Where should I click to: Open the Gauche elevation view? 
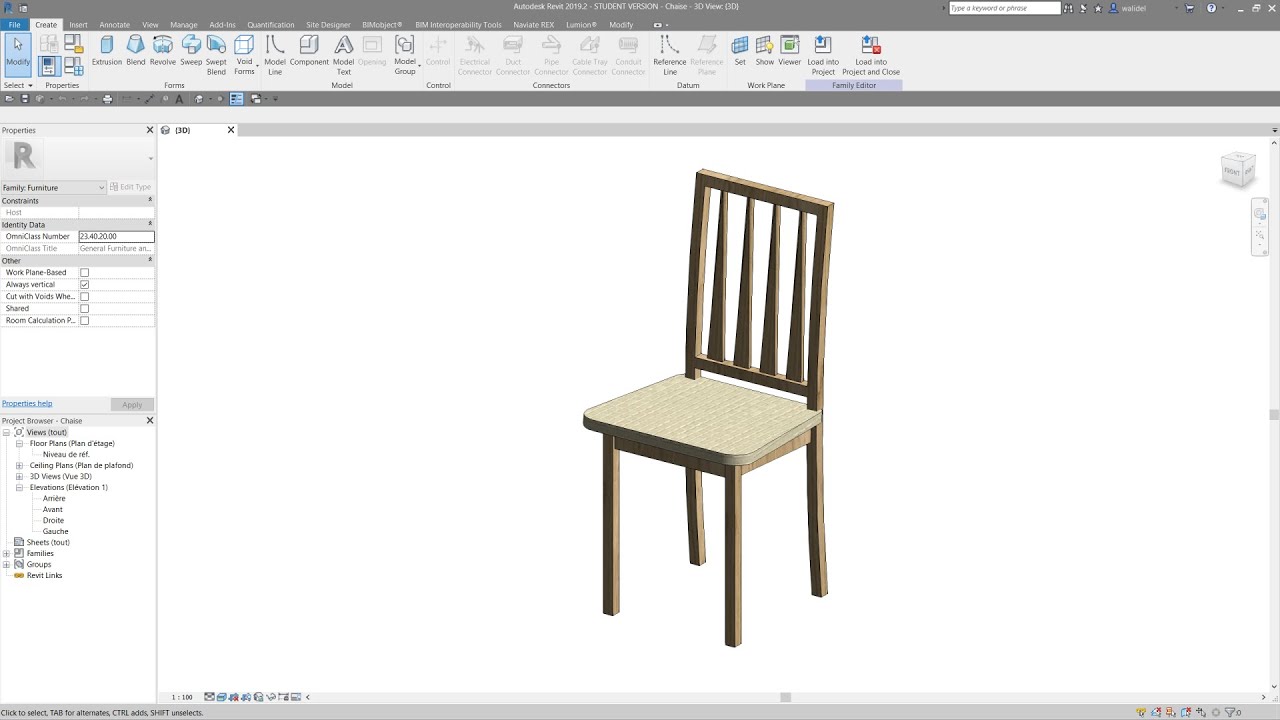pos(55,532)
